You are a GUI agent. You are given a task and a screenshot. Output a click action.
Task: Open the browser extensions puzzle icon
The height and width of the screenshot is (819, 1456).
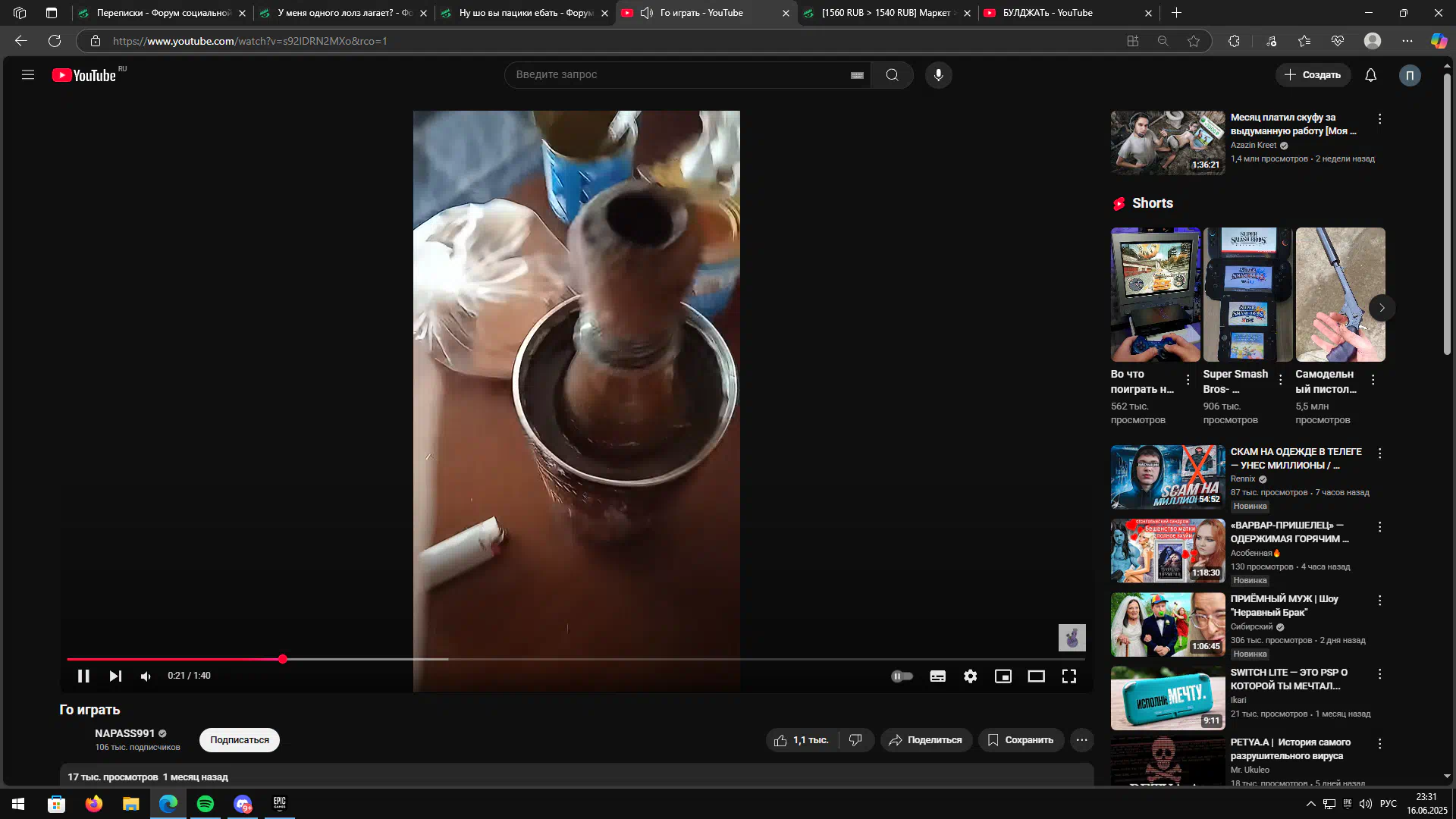(1234, 41)
